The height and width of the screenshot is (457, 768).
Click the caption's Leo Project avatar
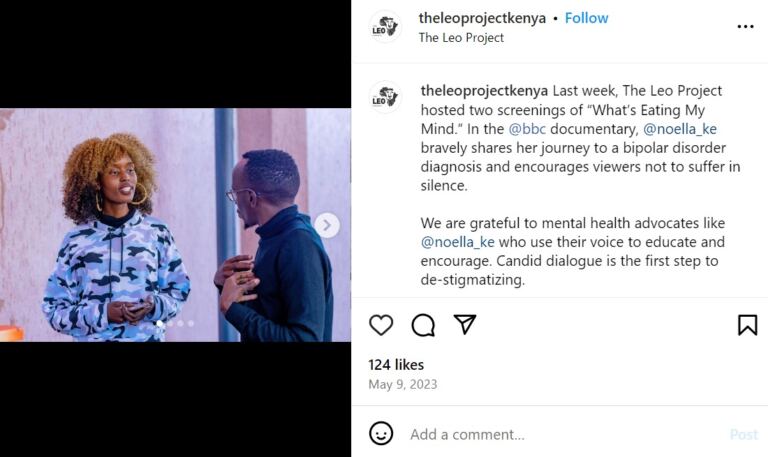385,97
